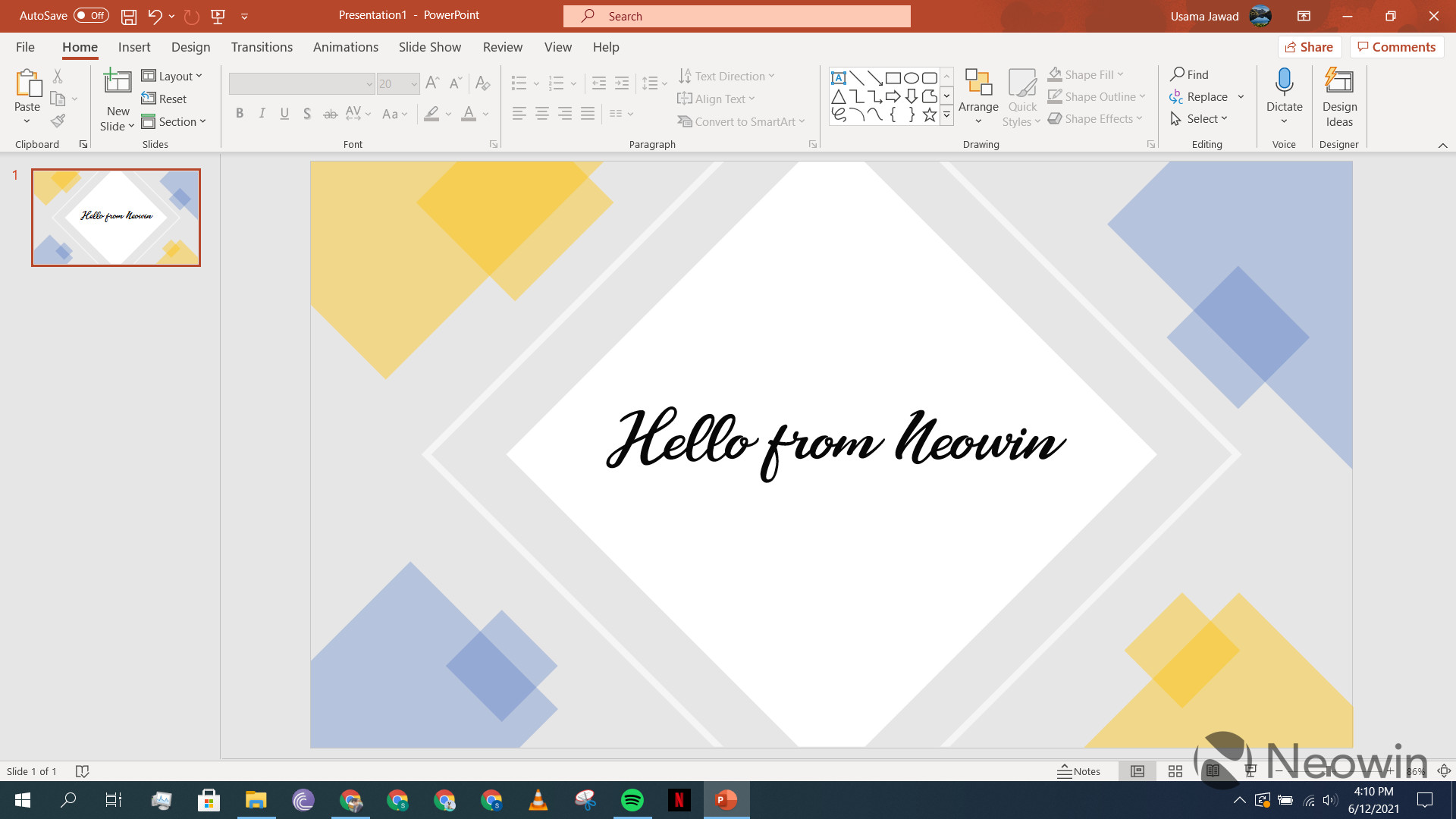Select slide 1 thumbnail

click(115, 217)
